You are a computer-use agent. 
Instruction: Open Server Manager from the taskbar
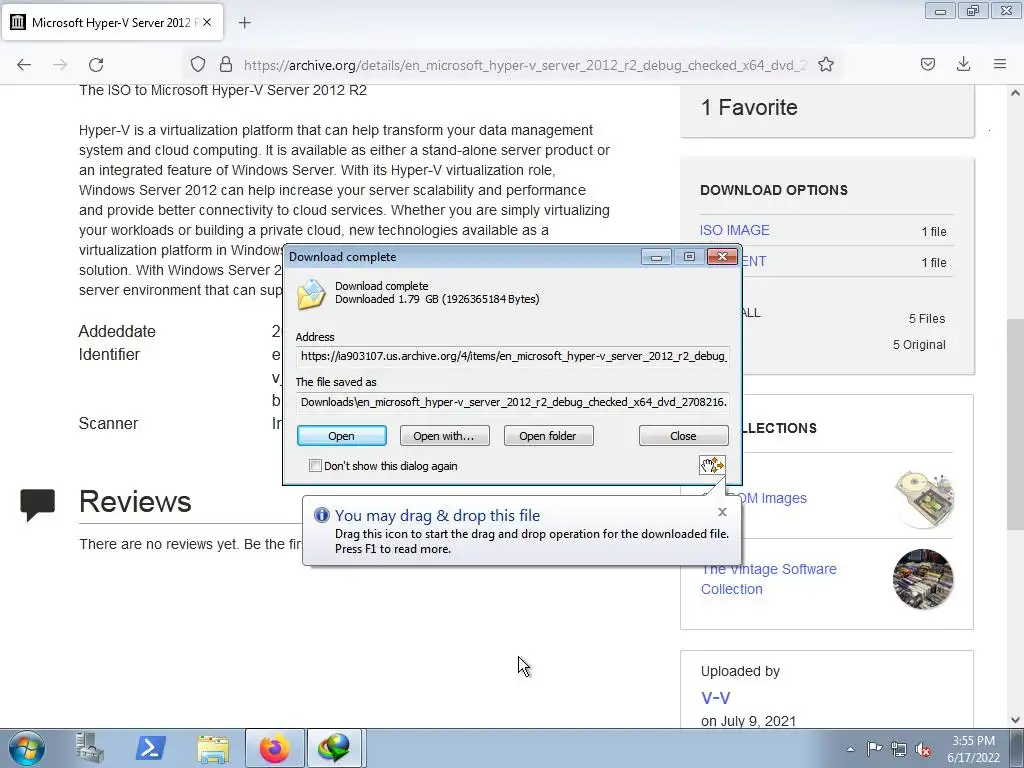click(x=89, y=748)
